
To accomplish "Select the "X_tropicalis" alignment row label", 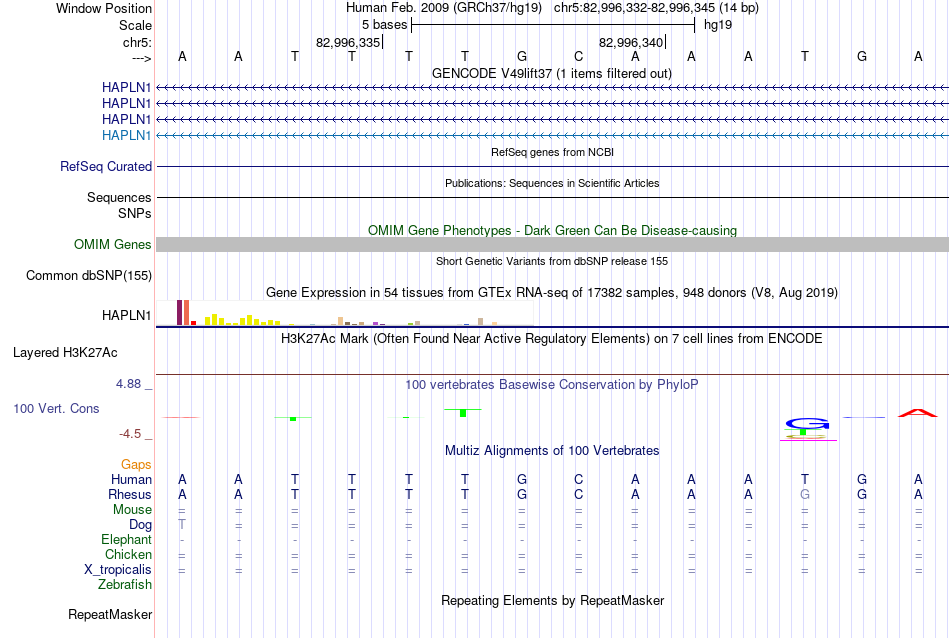I will tap(118, 570).
